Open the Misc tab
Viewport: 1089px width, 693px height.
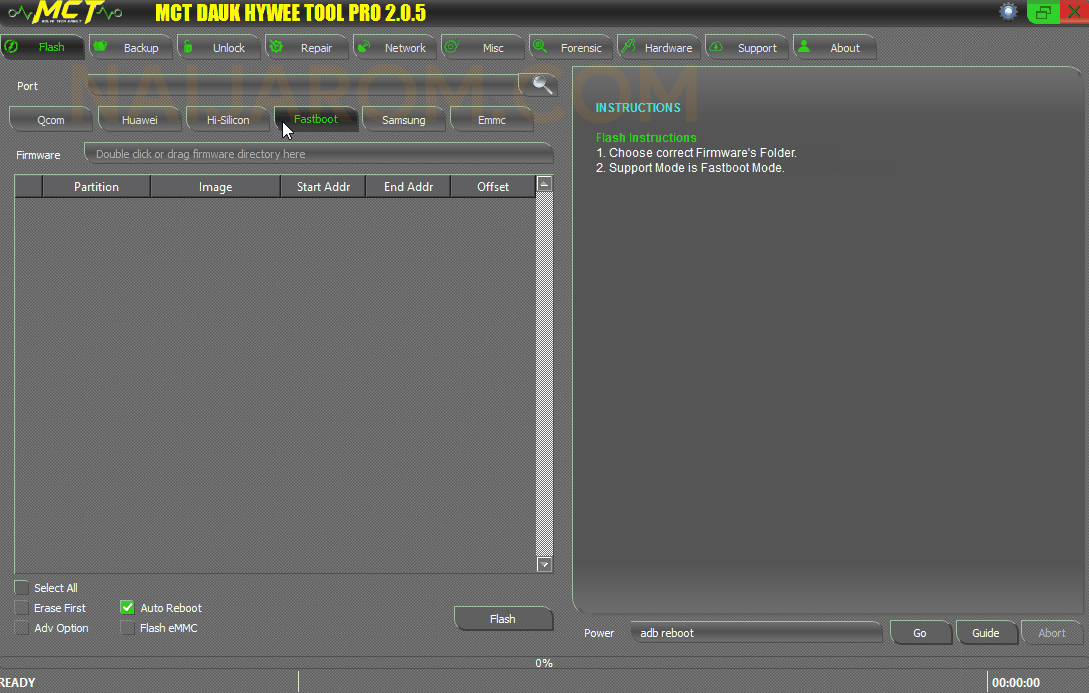pyautogui.click(x=482, y=47)
